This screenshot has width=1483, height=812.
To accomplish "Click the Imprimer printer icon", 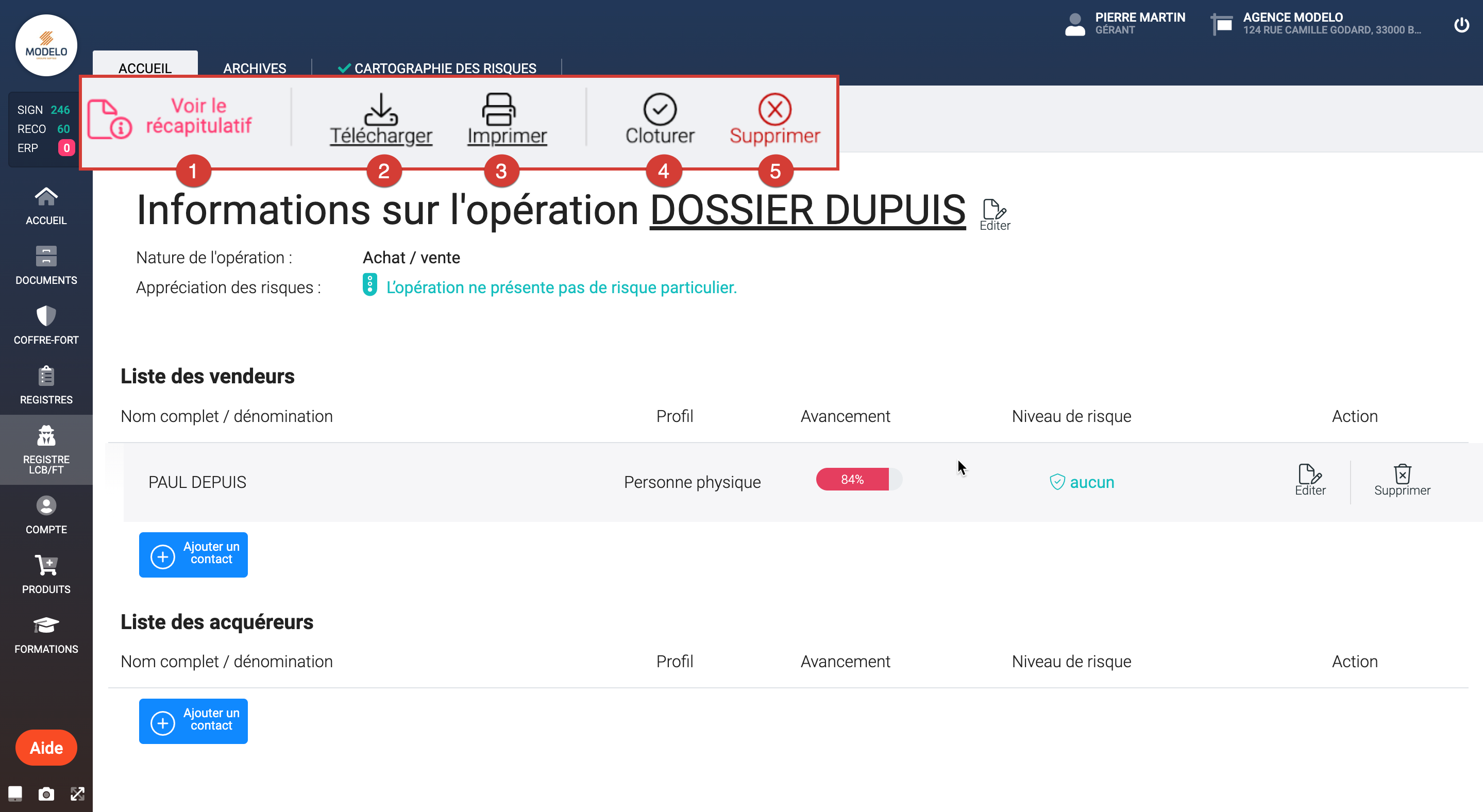I will 499,109.
